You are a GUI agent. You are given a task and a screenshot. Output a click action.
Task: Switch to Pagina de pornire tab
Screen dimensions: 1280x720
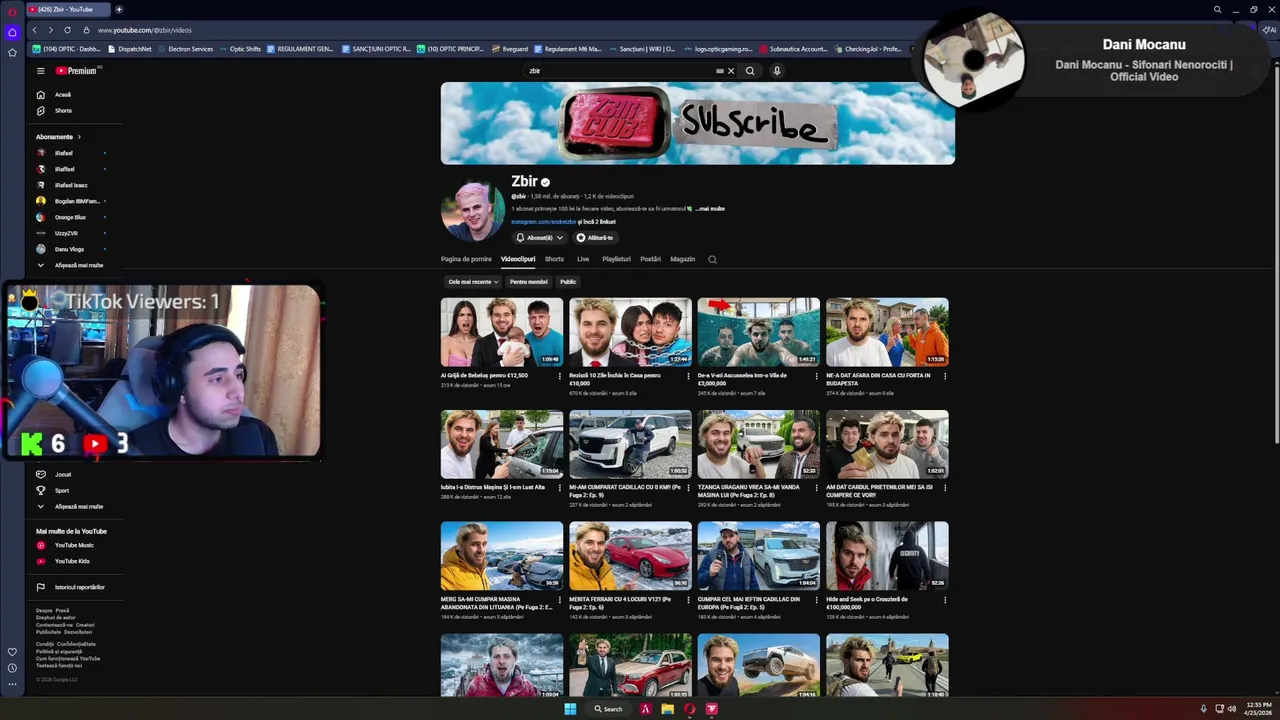pos(466,259)
